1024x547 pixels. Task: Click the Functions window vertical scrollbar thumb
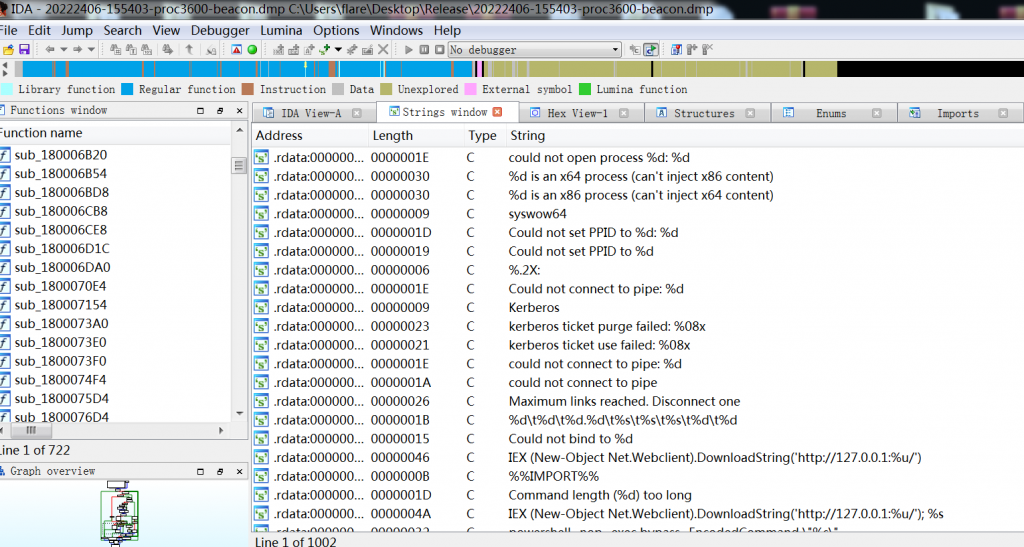pos(239,166)
